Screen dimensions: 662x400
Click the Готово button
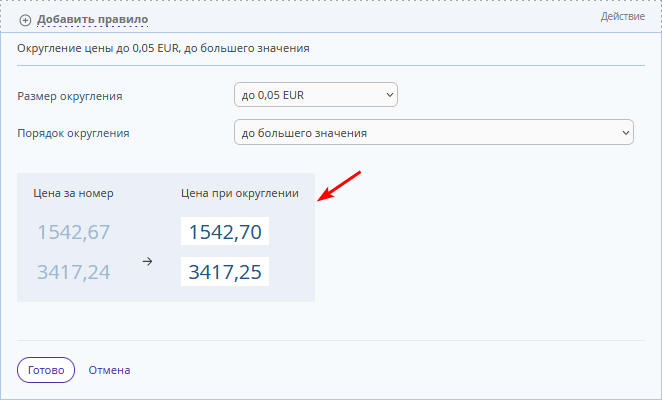[x=46, y=370]
